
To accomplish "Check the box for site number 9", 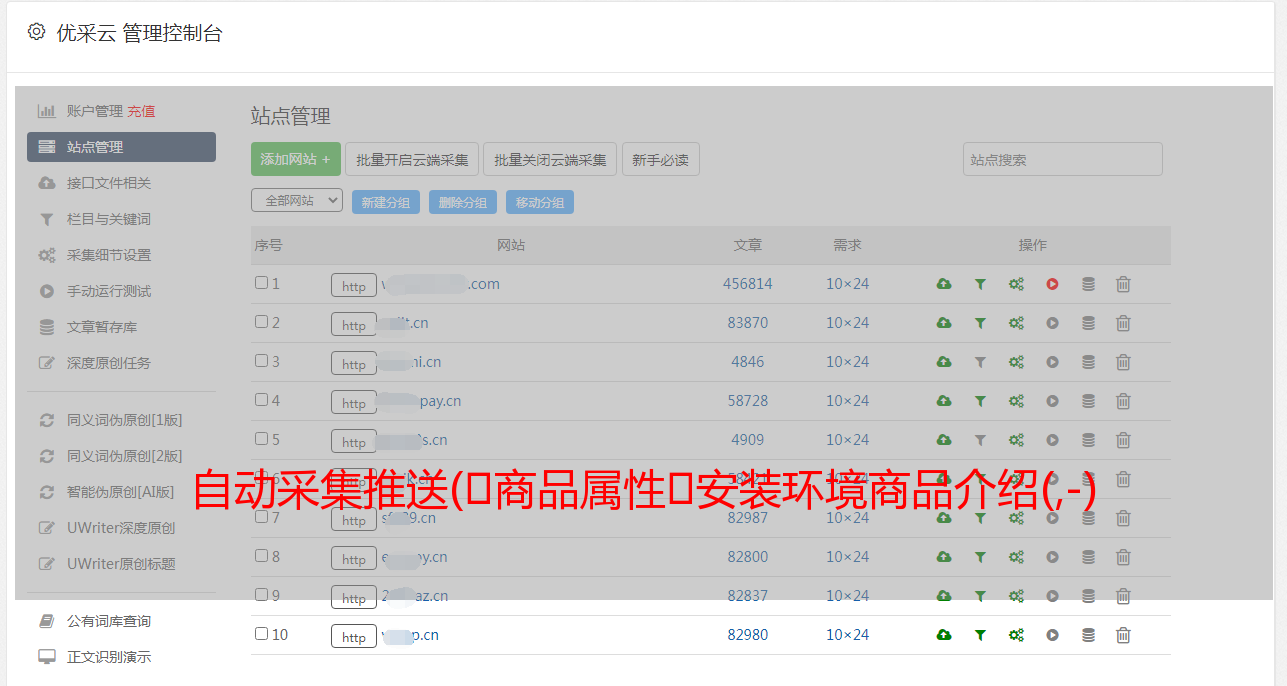I will click(261, 595).
